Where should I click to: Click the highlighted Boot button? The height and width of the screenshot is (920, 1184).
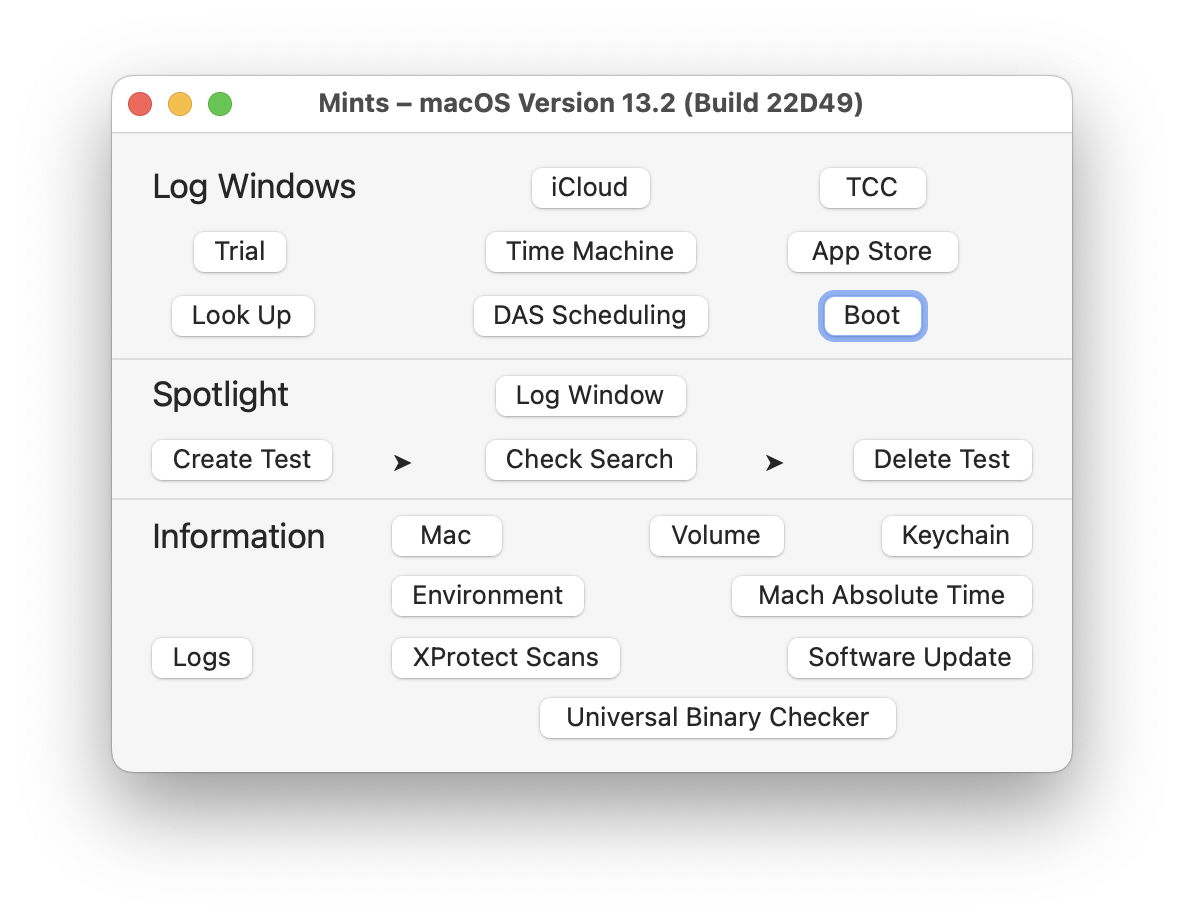(x=872, y=316)
